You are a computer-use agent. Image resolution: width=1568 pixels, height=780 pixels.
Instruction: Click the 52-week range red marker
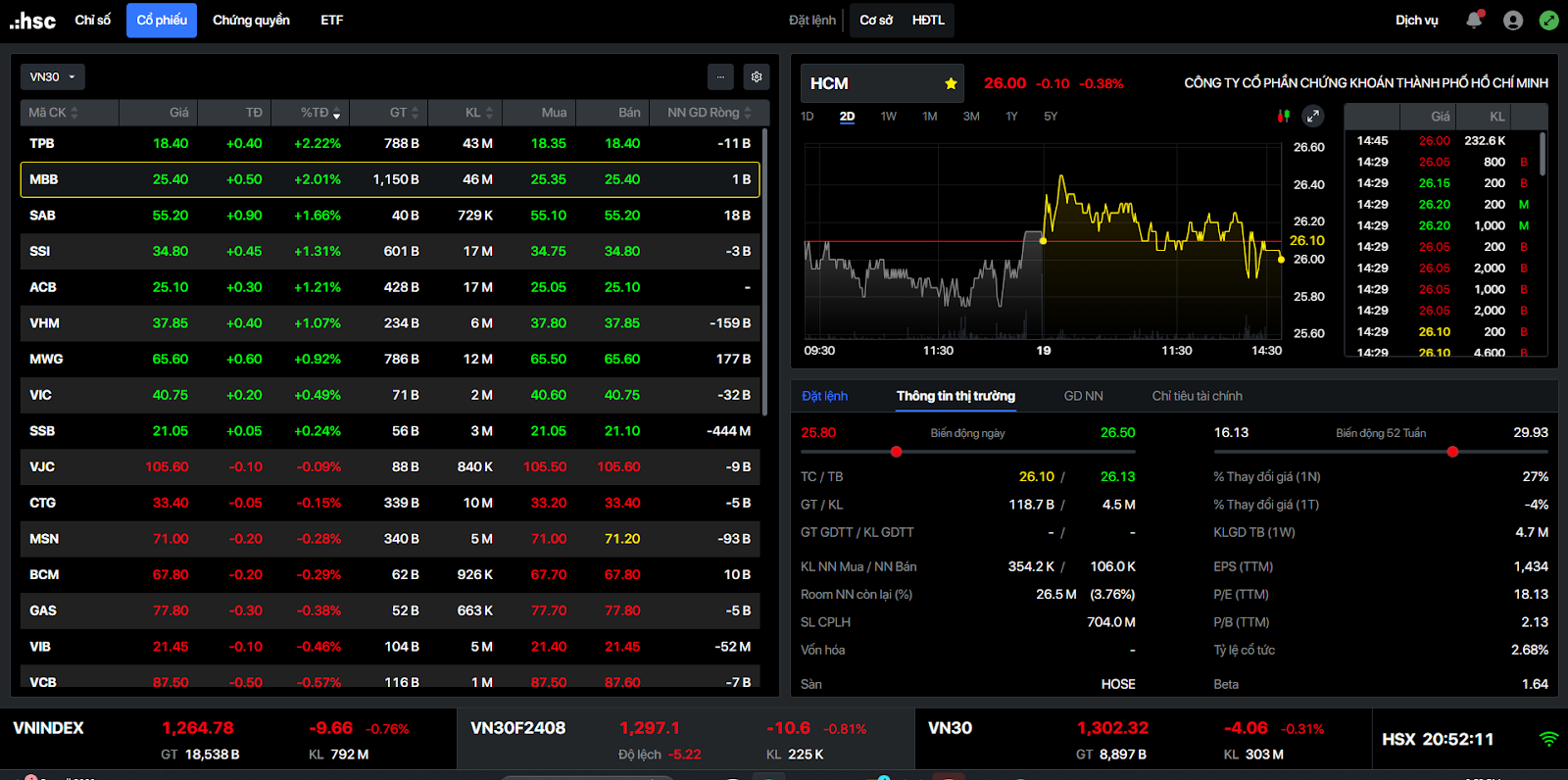point(1452,452)
